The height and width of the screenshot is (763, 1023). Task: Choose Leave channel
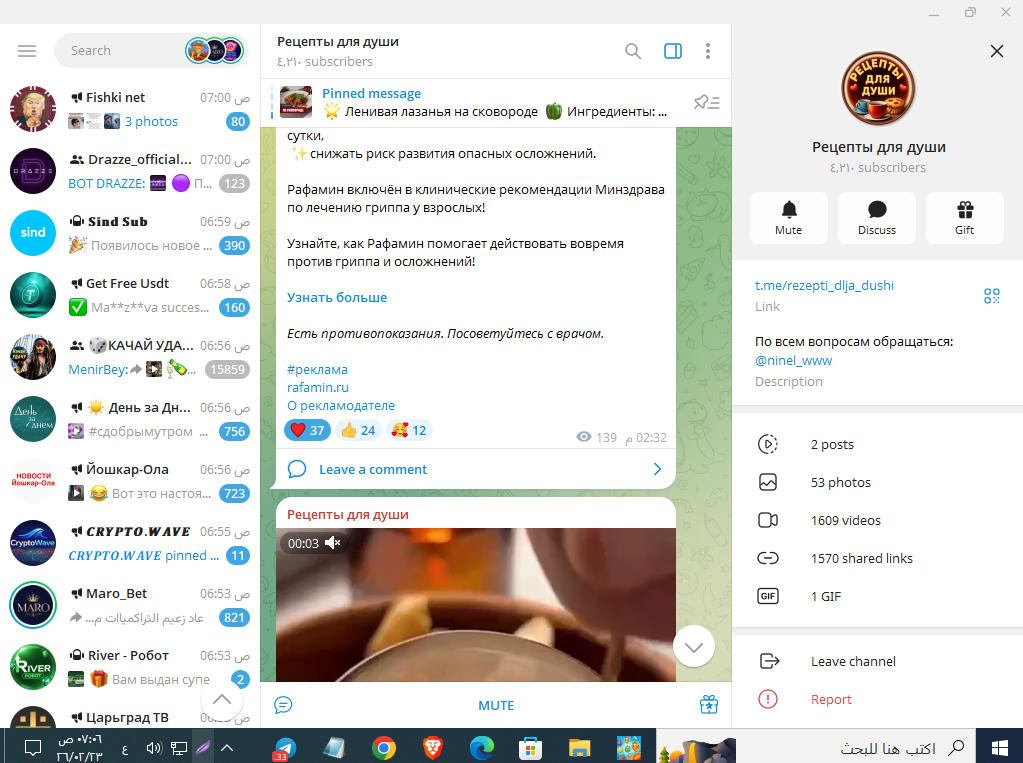pos(878,661)
